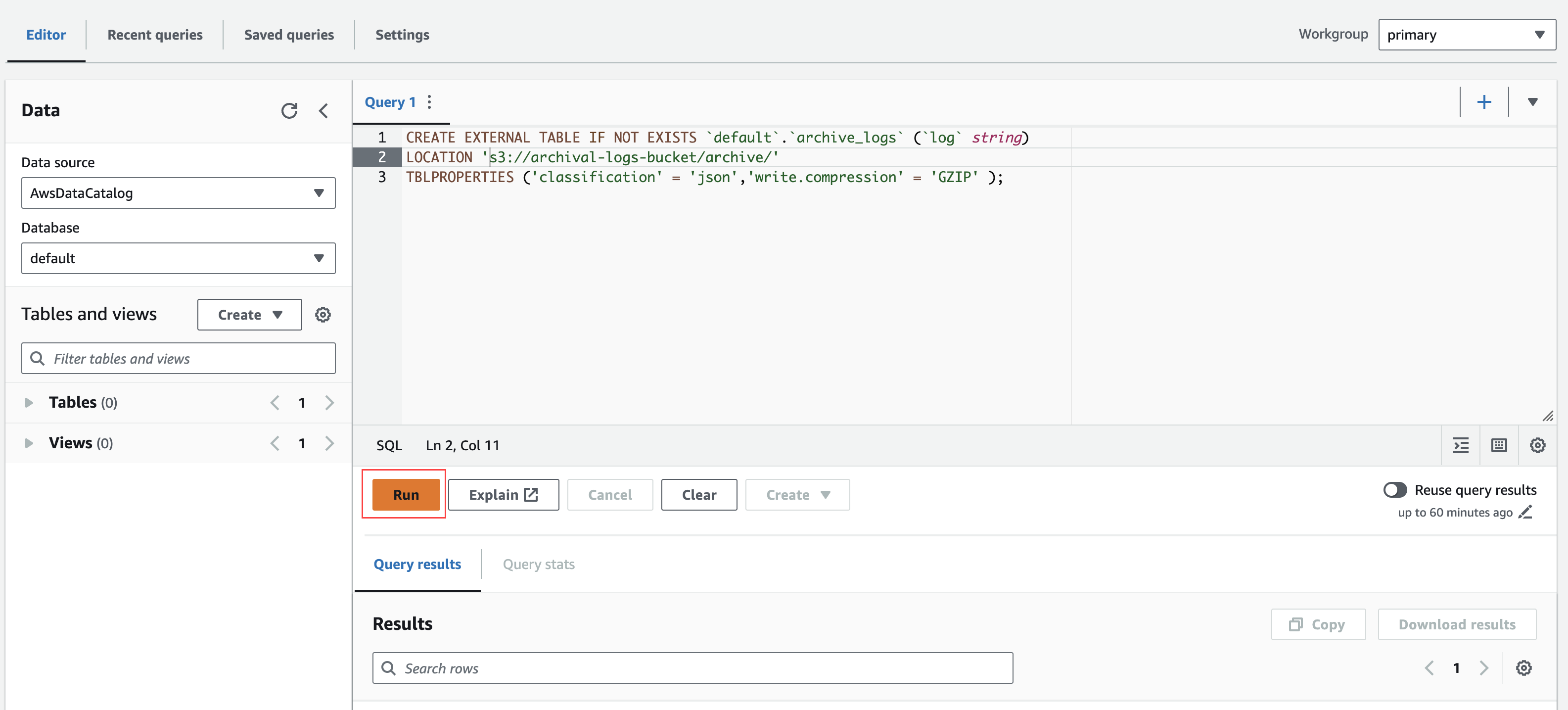
Task: Format the SQL query
Action: tap(1461, 445)
